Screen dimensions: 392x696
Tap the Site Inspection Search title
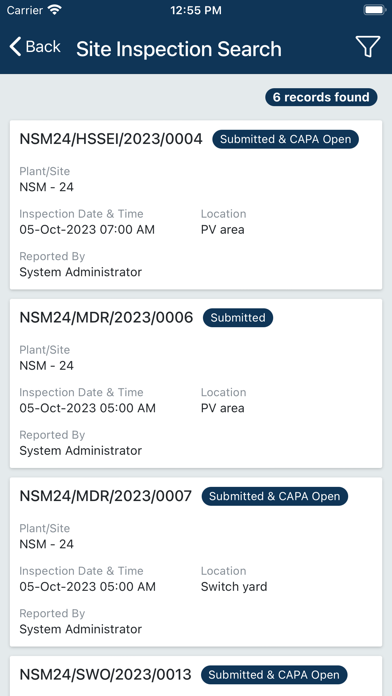coord(179,49)
